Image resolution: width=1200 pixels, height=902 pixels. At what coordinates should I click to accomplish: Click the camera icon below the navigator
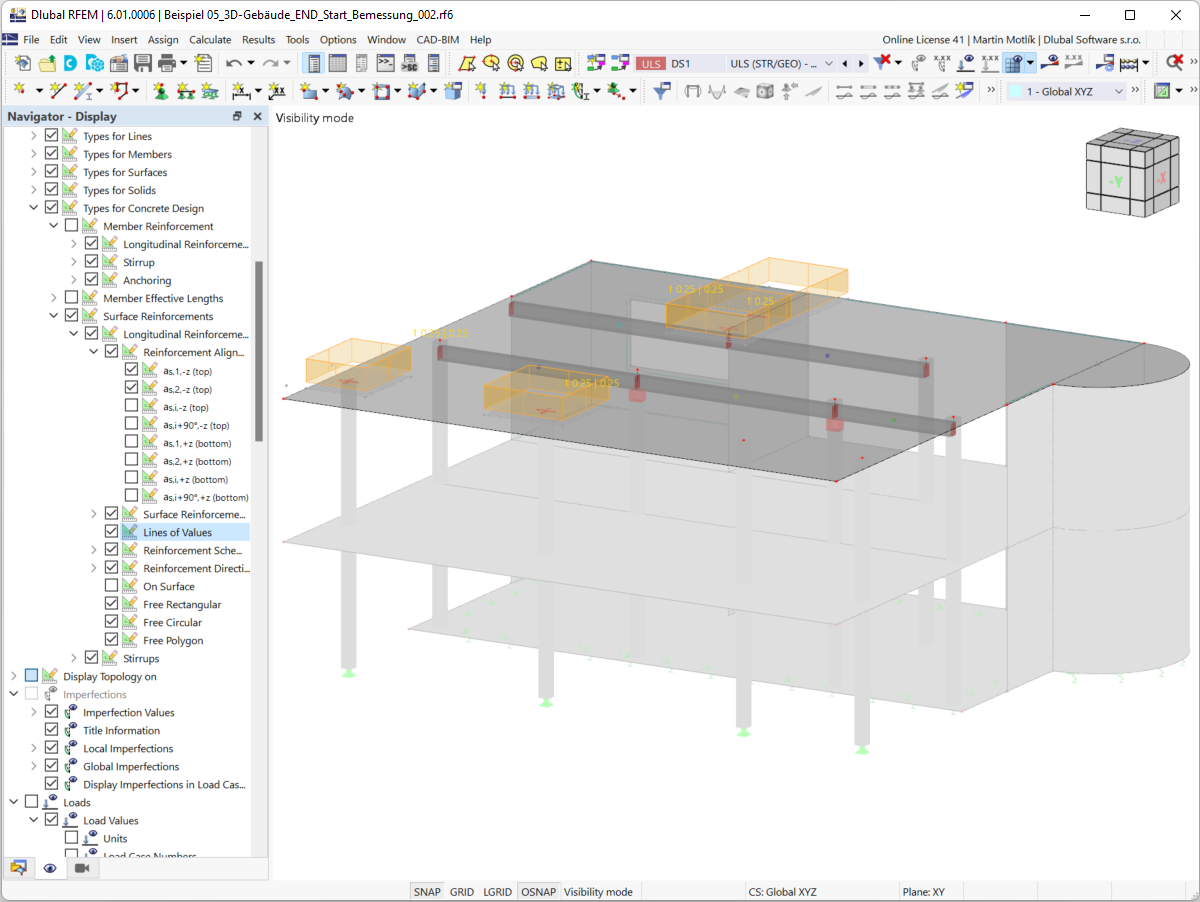(x=82, y=868)
